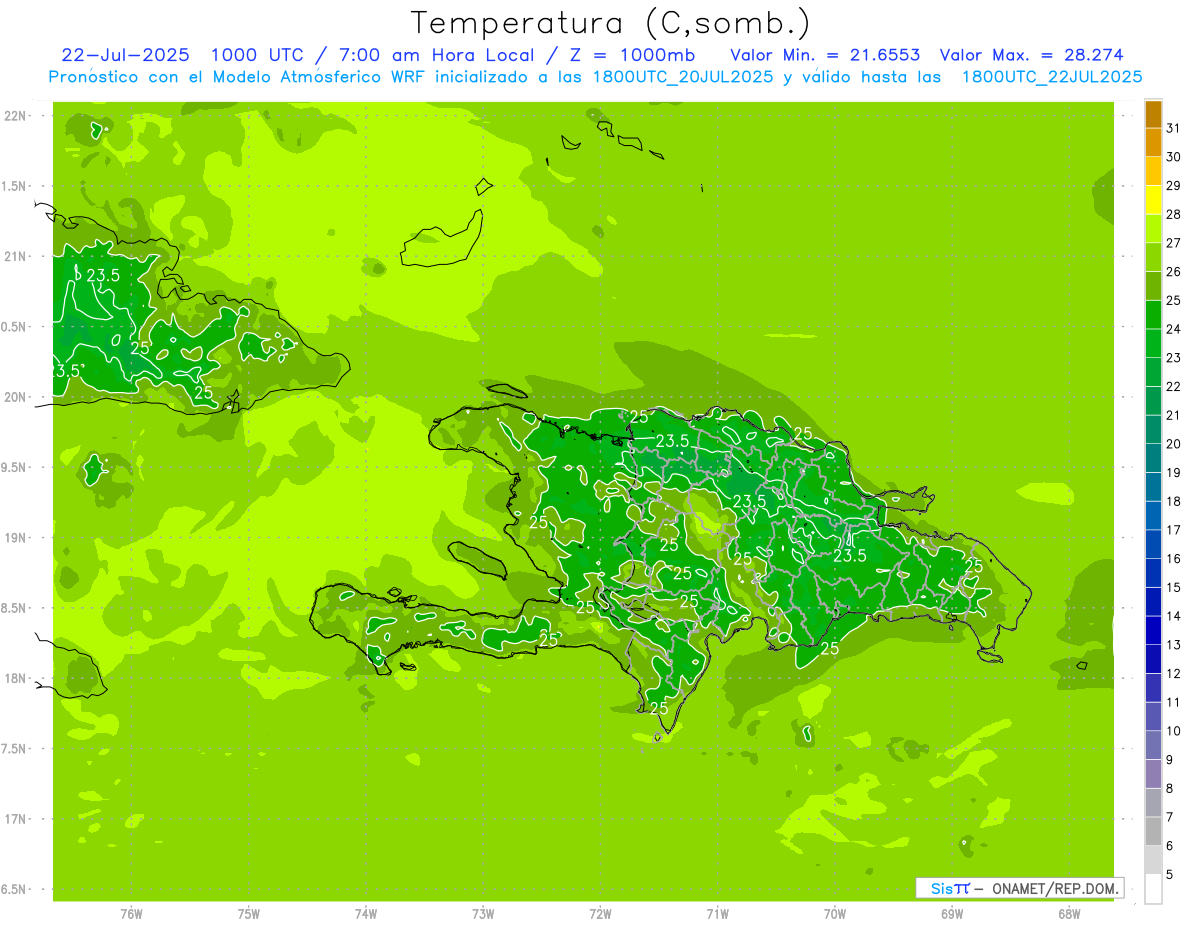This screenshot has width=1200, height=927.
Task: Pick the blue swatch between legend 16 and 17
Action: point(1153,544)
